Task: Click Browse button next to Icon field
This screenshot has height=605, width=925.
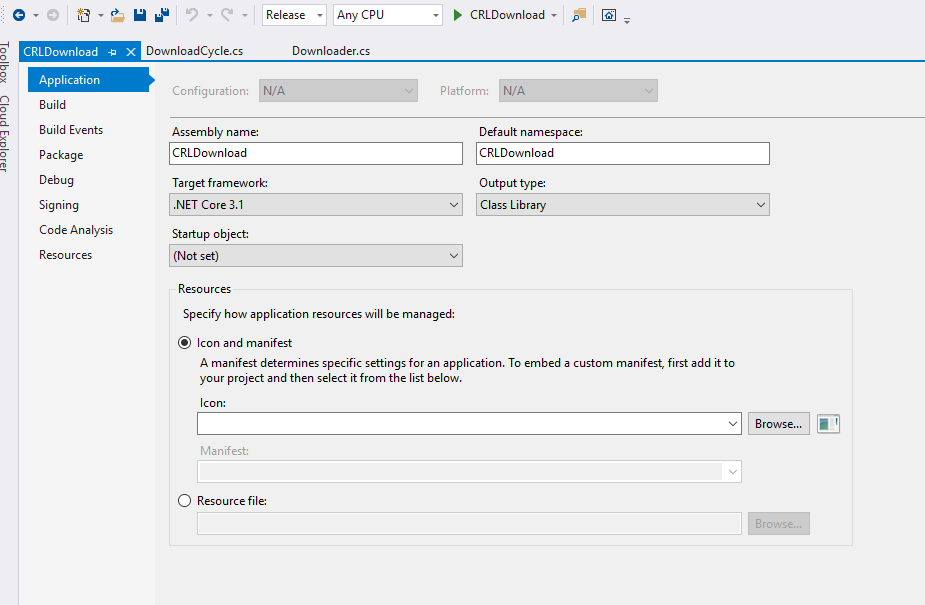Action: (x=779, y=424)
